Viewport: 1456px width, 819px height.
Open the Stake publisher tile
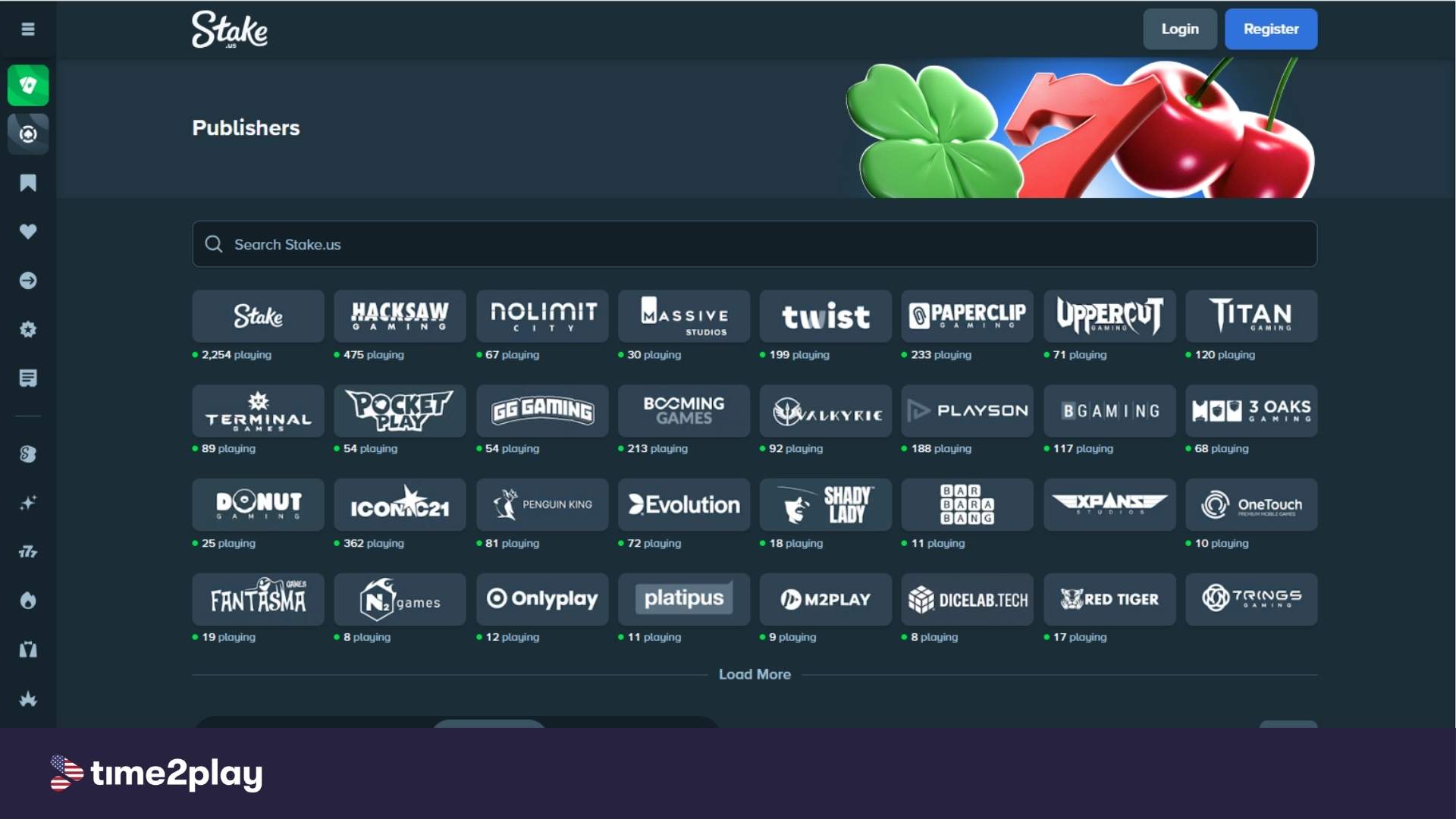click(x=258, y=315)
